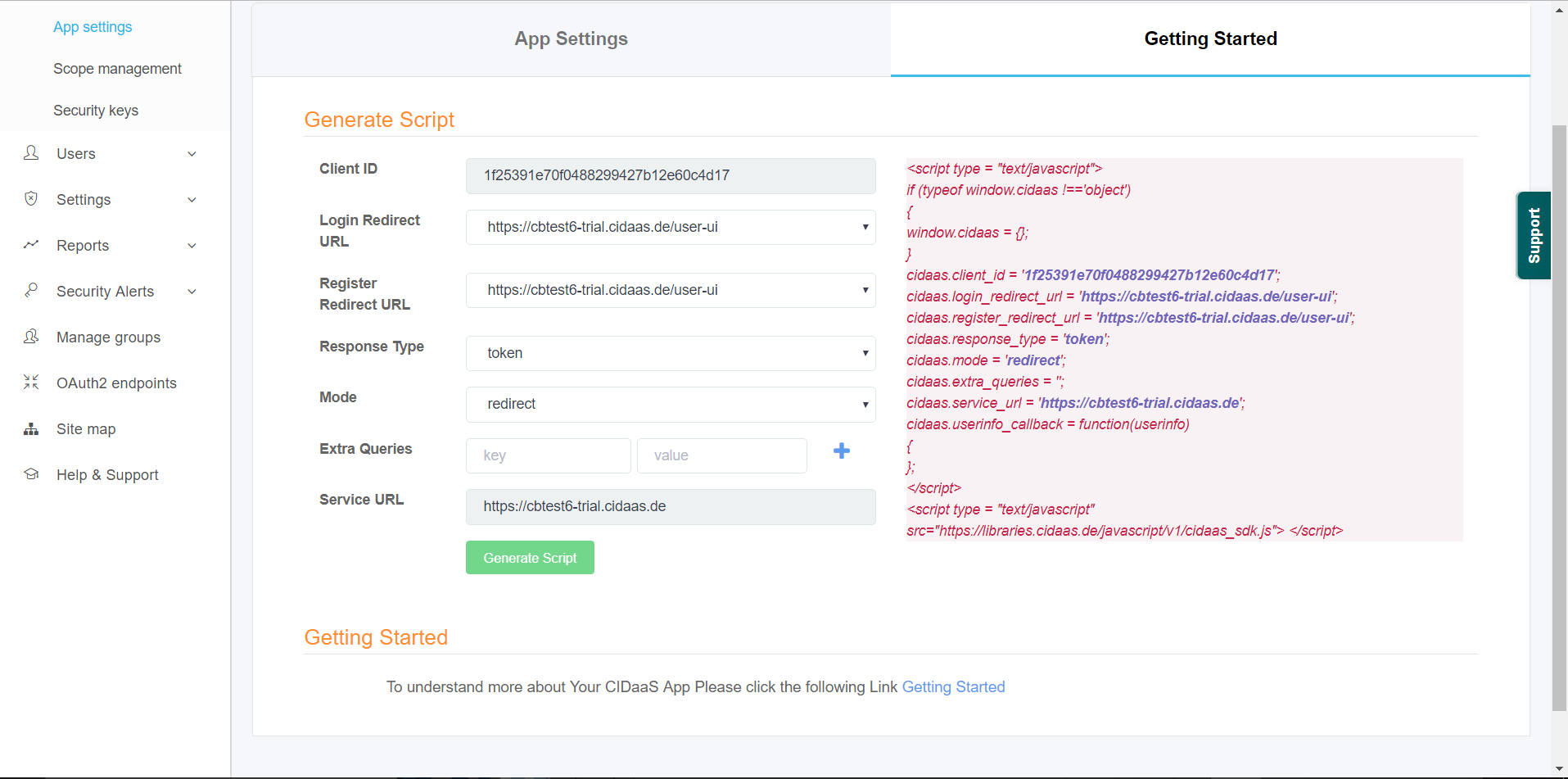Open the Mode dropdown
This screenshot has height=779, width=1568.
click(x=671, y=404)
